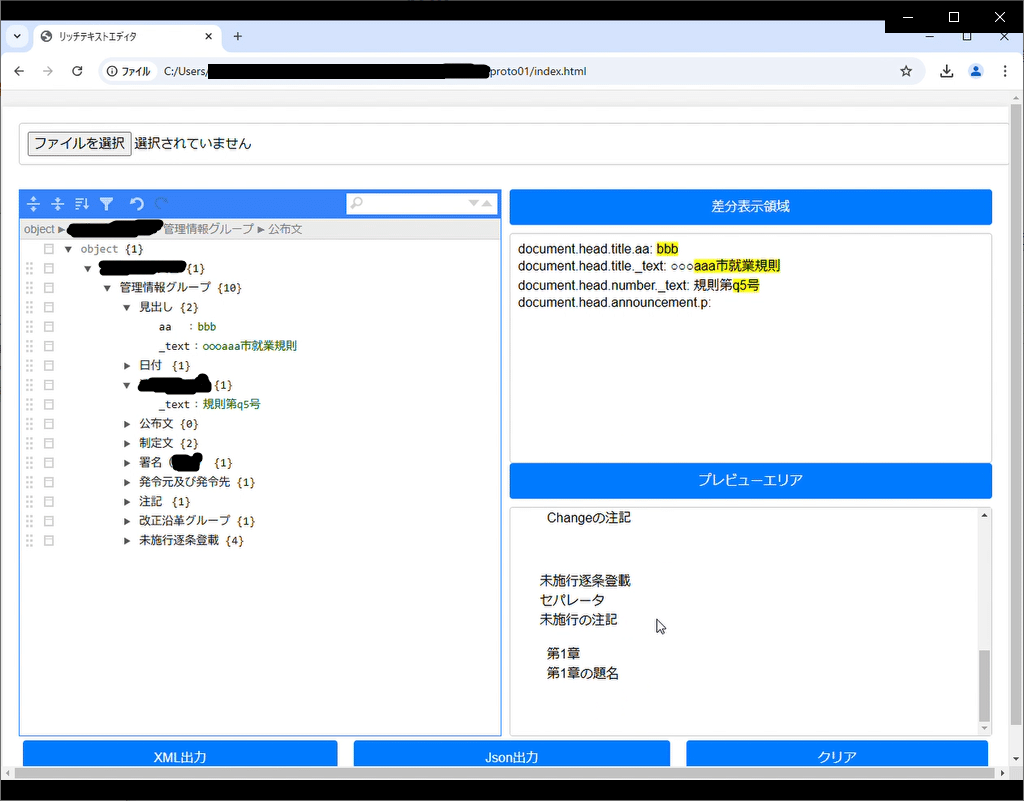Toggle the checkbox next to object node

click(47, 248)
